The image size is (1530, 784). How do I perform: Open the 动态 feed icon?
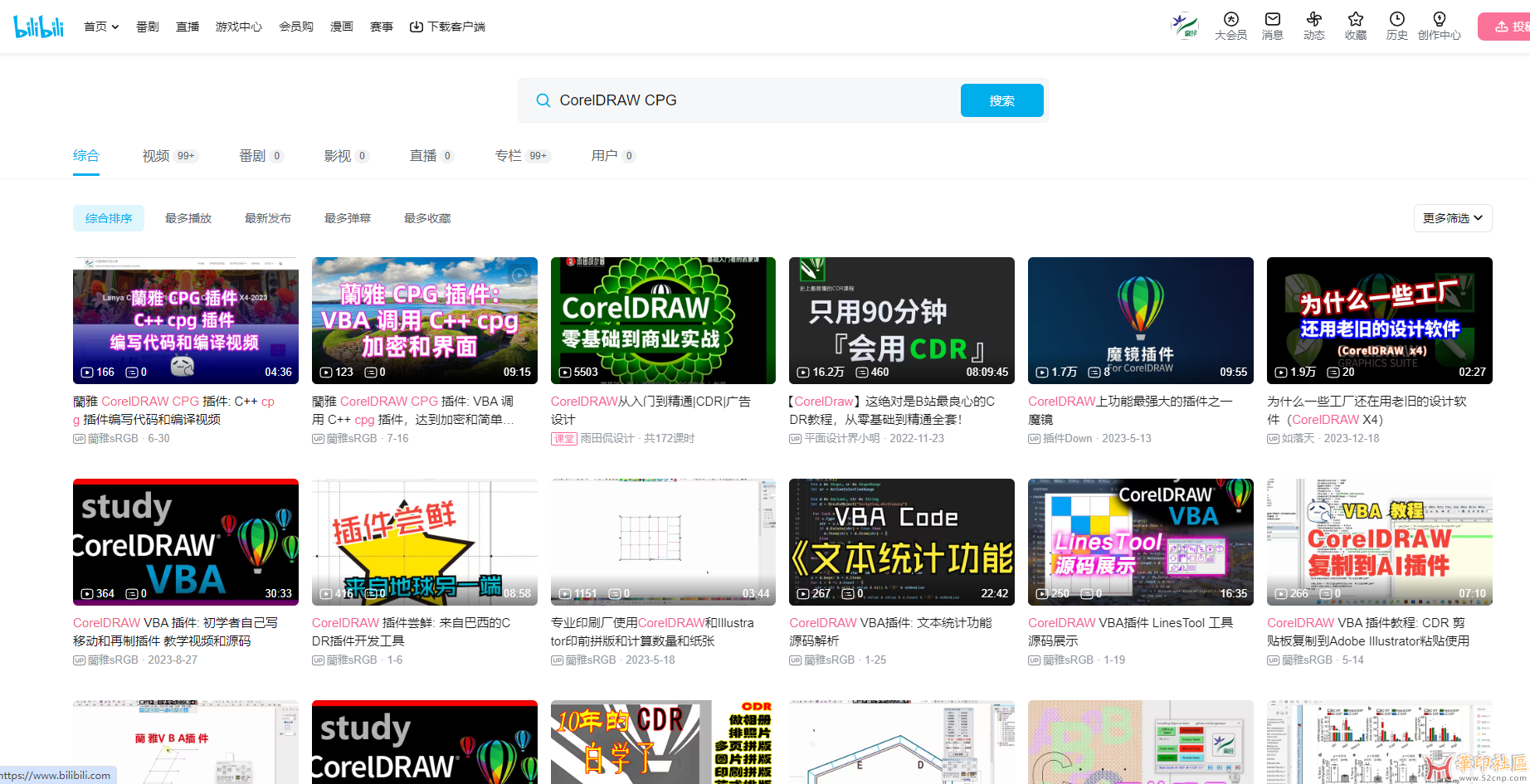[1314, 26]
